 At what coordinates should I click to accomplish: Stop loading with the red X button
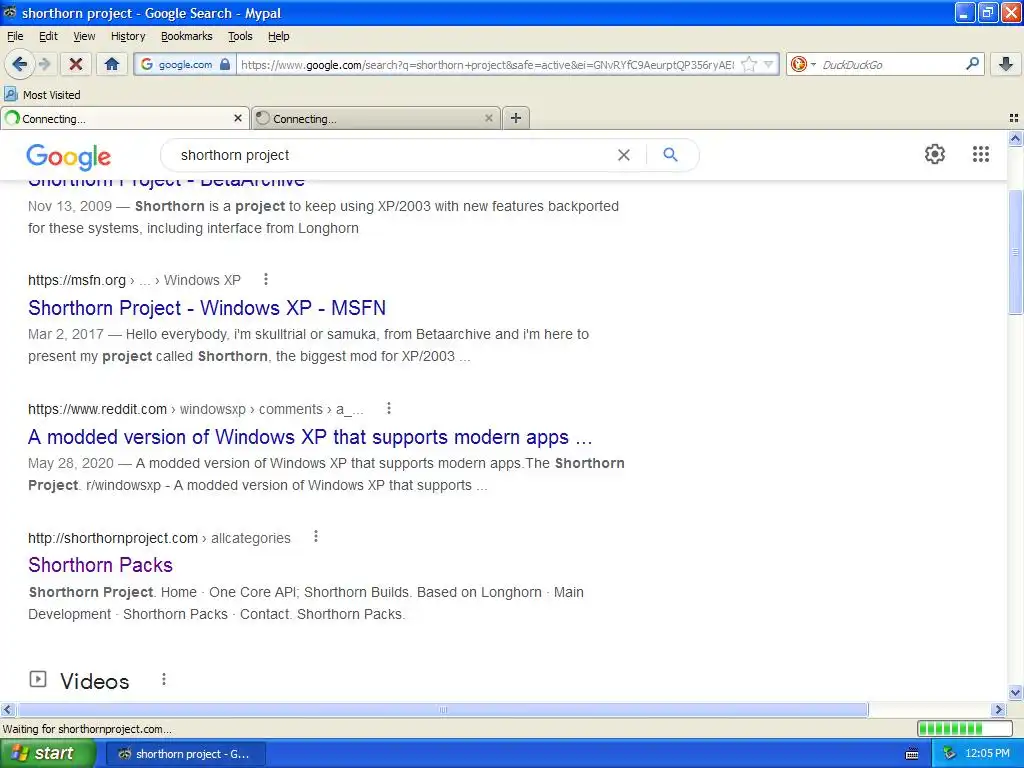point(76,64)
